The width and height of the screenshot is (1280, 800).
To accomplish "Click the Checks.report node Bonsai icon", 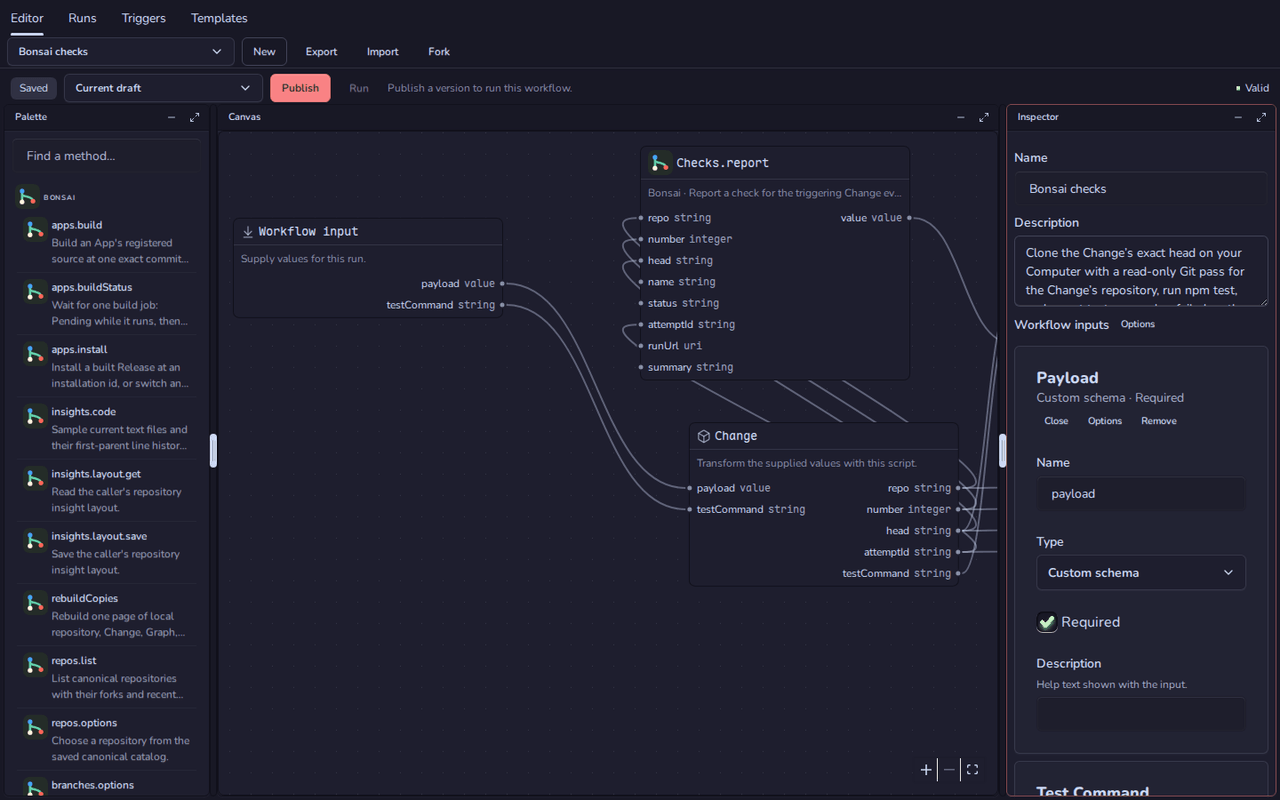I will click(x=659, y=162).
